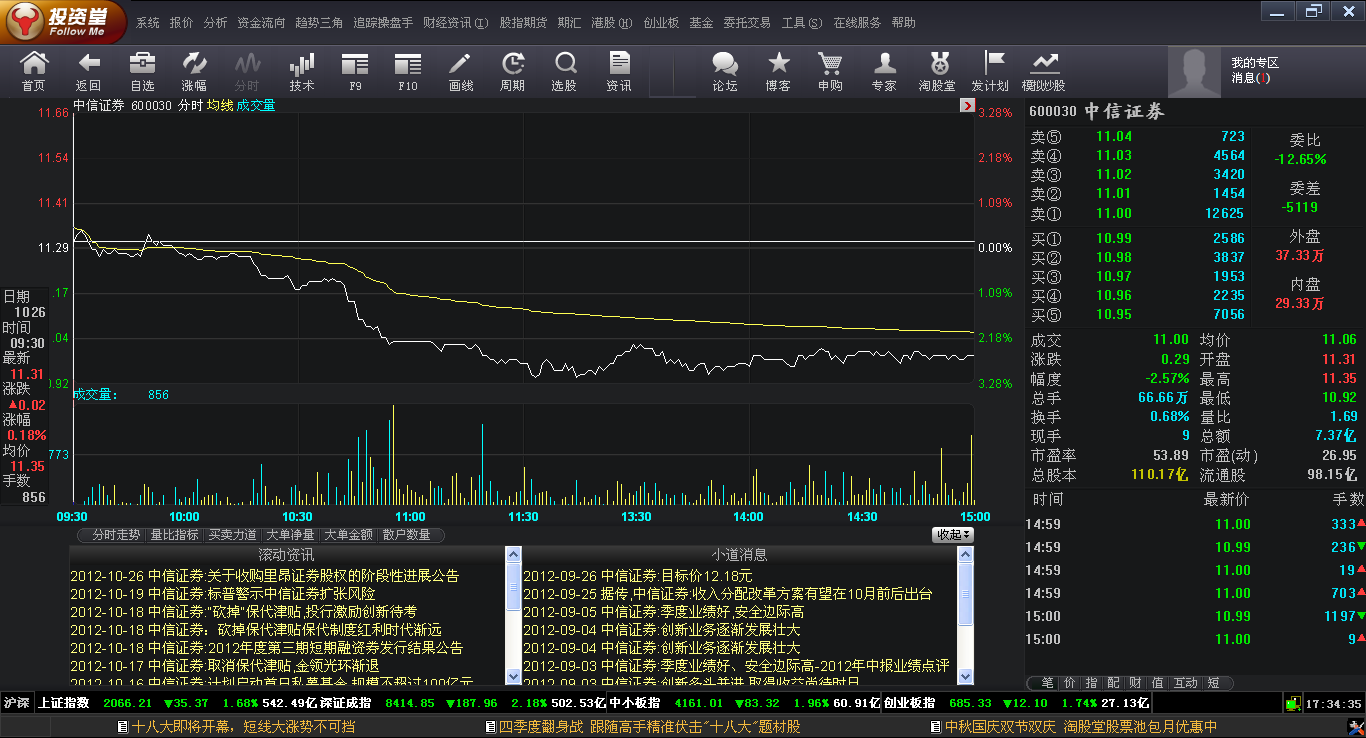Open 技术 technical analysis icon
The height and width of the screenshot is (738, 1366).
tap(302, 71)
